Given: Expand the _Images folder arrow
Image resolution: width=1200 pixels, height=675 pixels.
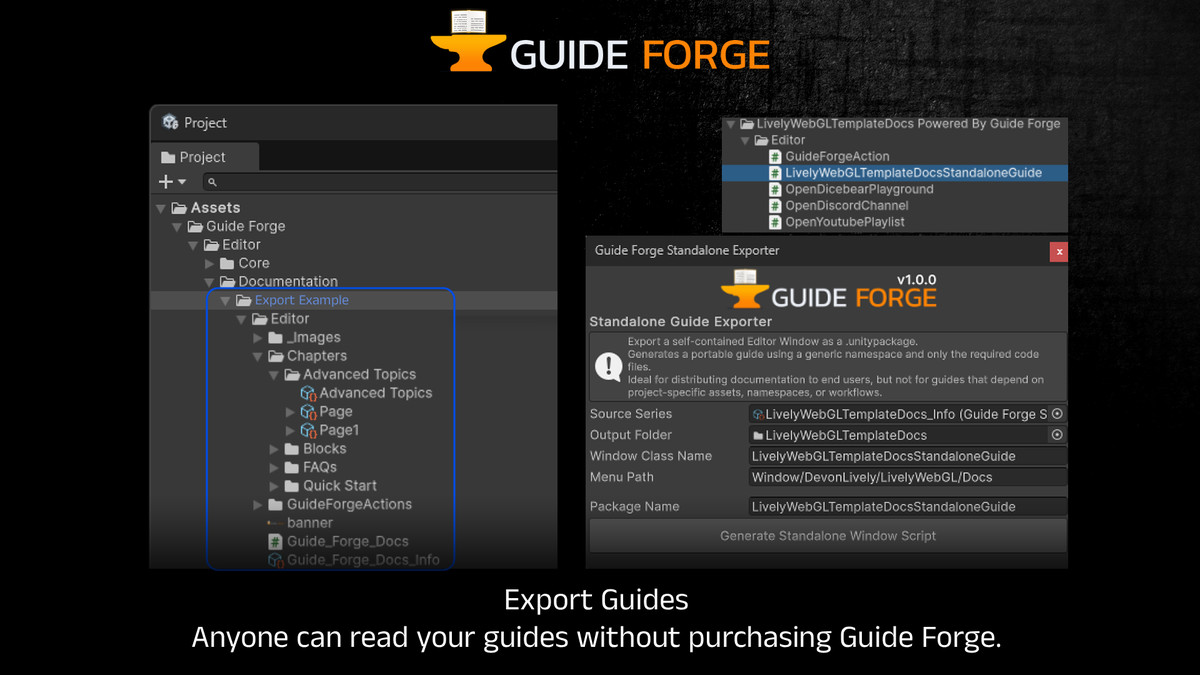Looking at the screenshot, I should coord(258,338).
